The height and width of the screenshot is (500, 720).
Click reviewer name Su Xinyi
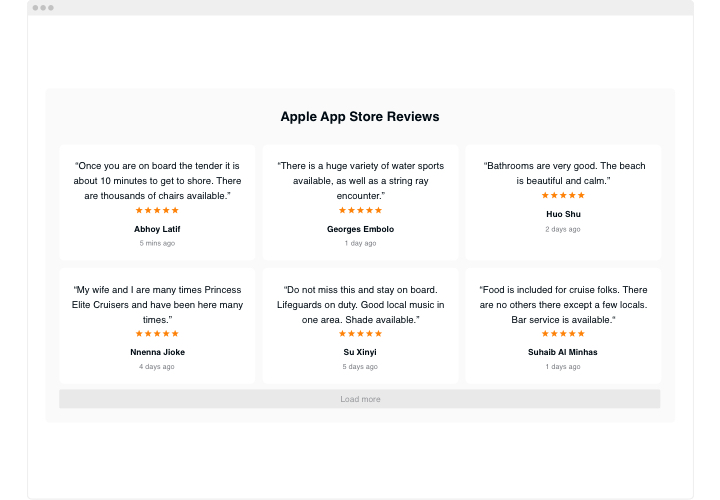click(x=360, y=352)
